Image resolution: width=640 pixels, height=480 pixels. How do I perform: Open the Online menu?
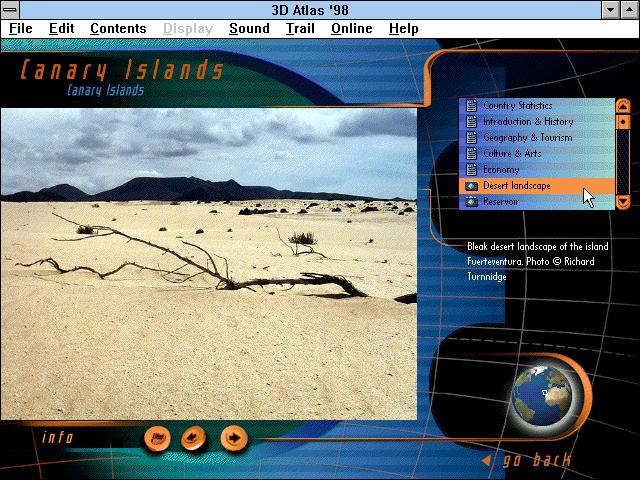point(351,29)
